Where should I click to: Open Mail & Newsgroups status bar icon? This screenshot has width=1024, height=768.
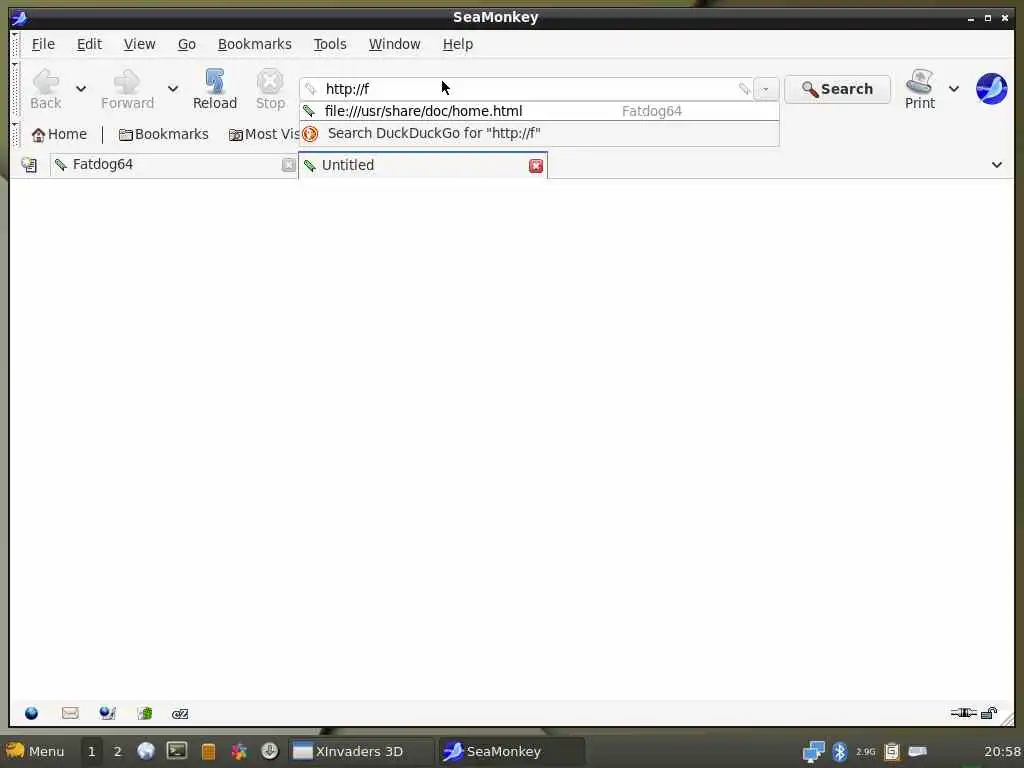[x=70, y=713]
